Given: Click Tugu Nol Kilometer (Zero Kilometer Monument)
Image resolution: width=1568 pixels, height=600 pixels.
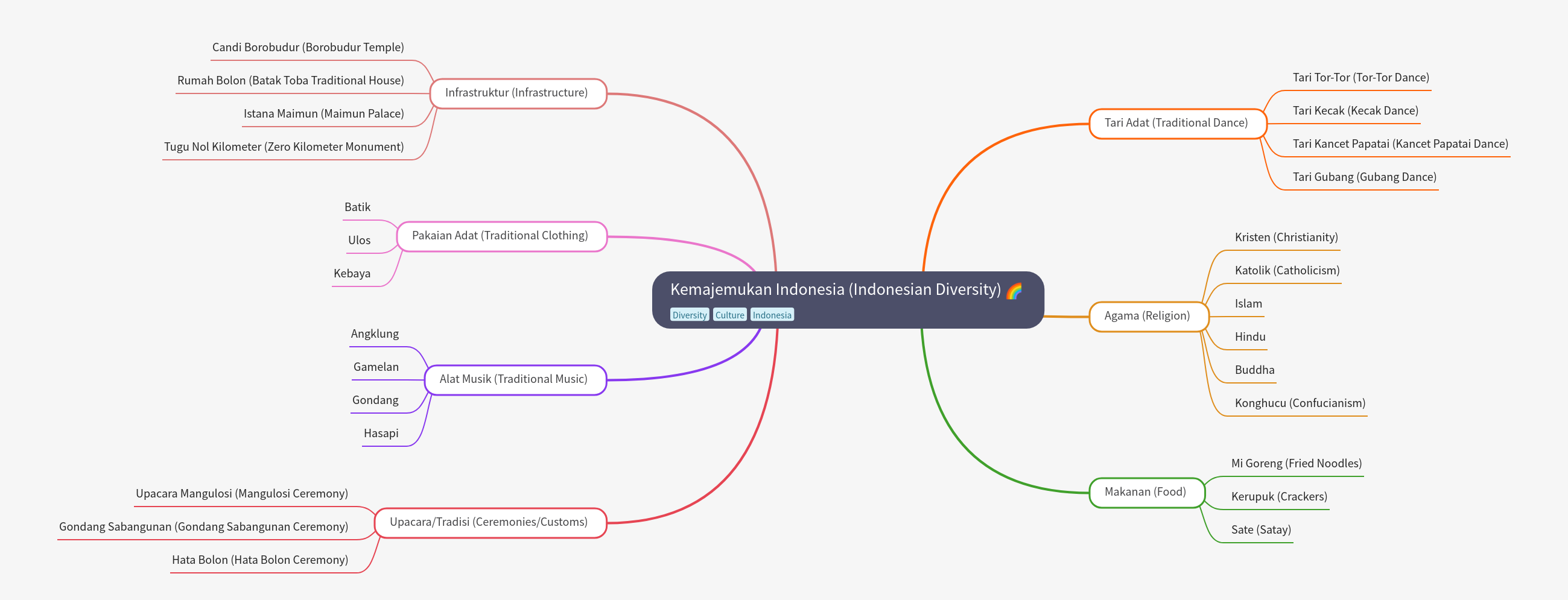Looking at the screenshot, I should coord(284,147).
